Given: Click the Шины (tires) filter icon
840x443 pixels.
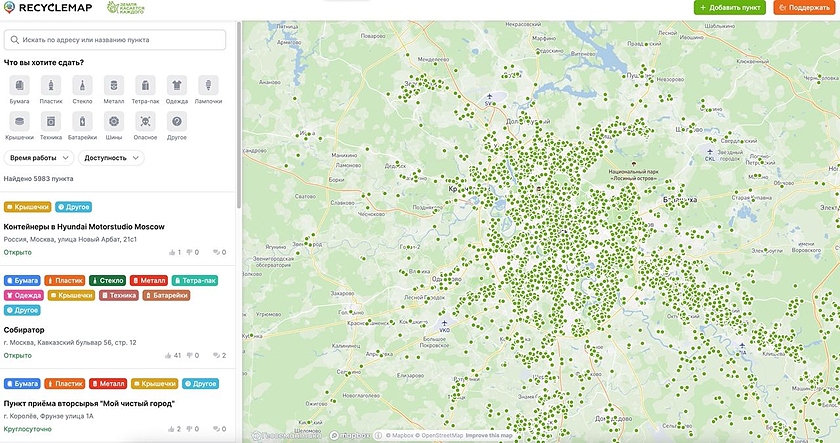Looking at the screenshot, I should point(113,121).
